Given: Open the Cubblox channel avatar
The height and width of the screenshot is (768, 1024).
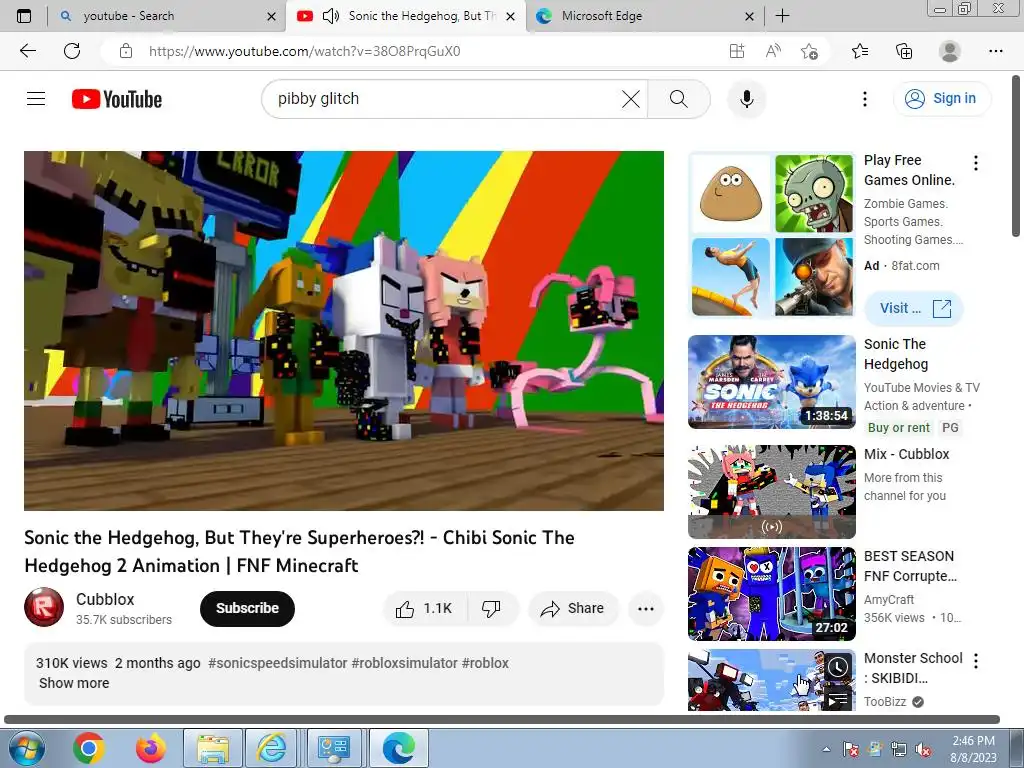Looking at the screenshot, I should 44,607.
